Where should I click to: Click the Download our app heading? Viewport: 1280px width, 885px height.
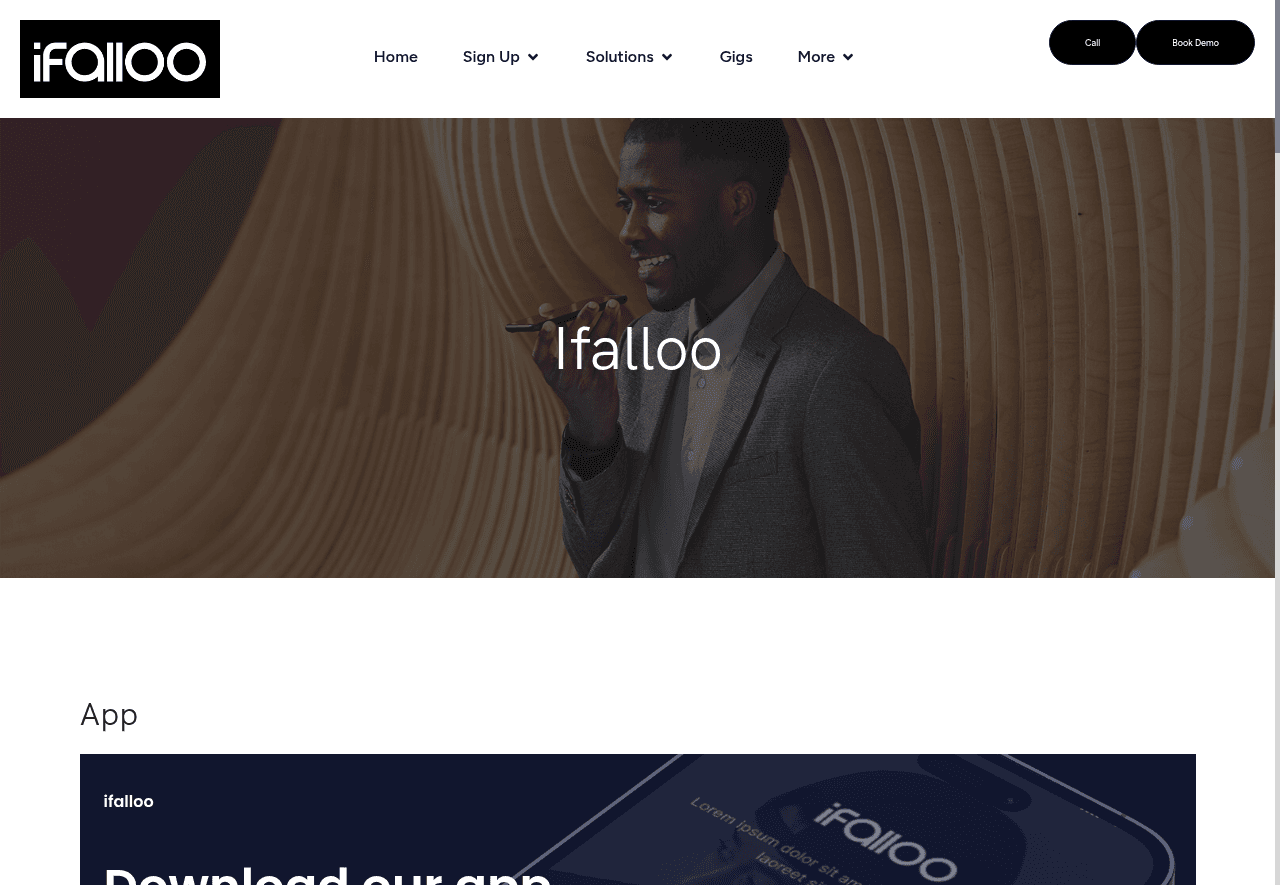(328, 873)
